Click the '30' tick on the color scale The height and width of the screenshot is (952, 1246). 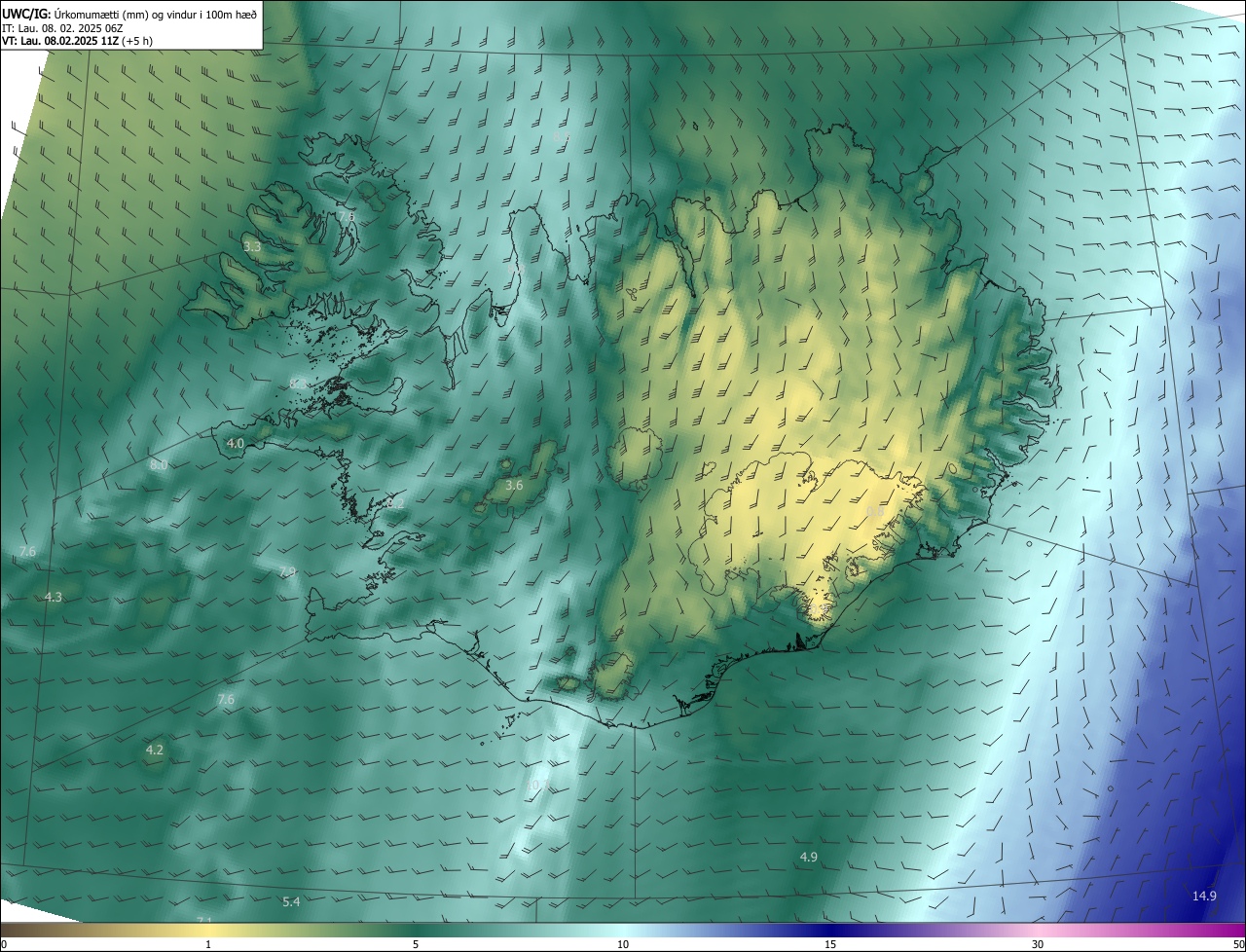click(1038, 945)
